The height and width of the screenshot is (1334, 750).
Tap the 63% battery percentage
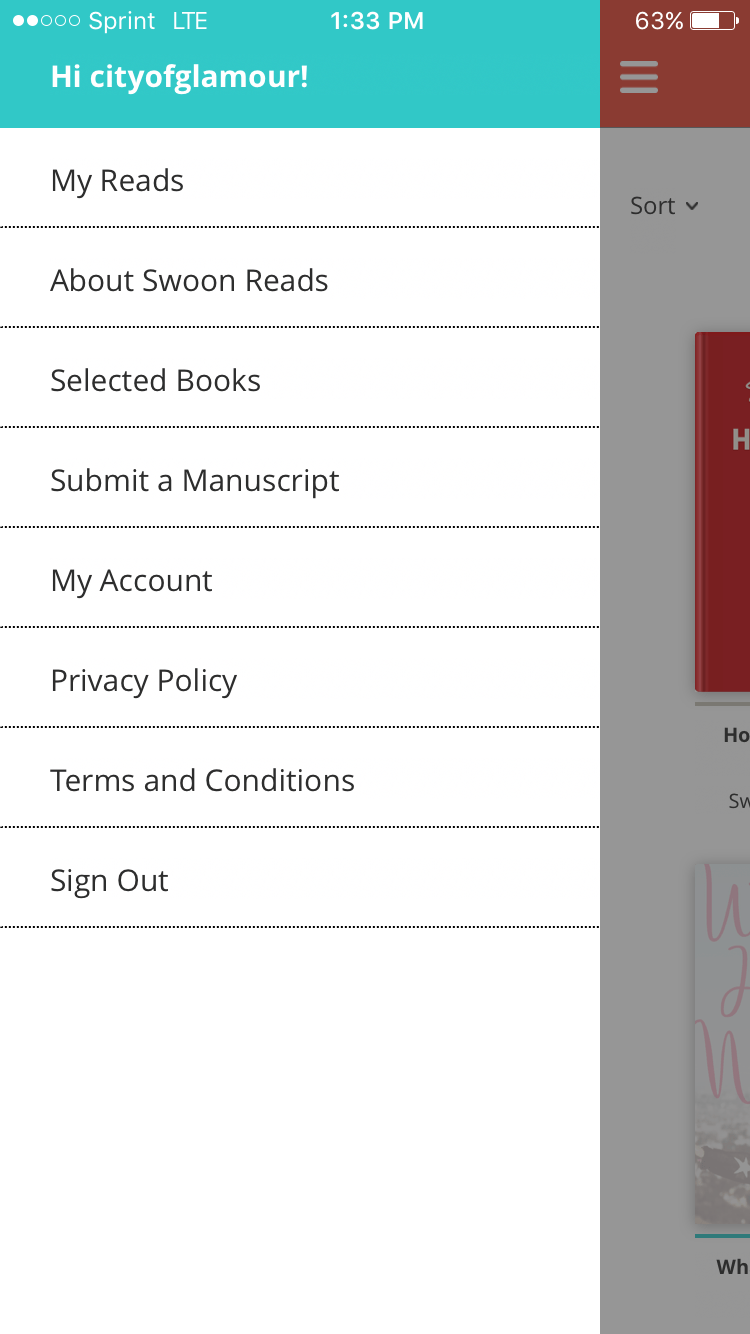click(x=659, y=21)
